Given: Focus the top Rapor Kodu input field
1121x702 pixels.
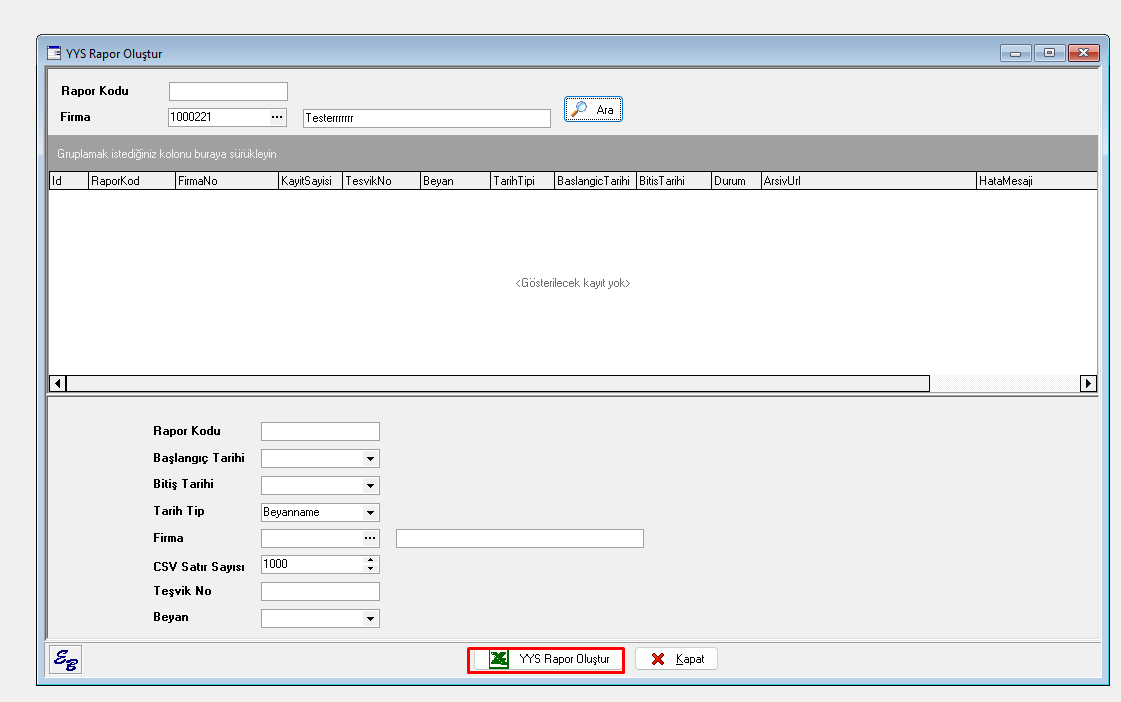Looking at the screenshot, I should click(x=228, y=92).
